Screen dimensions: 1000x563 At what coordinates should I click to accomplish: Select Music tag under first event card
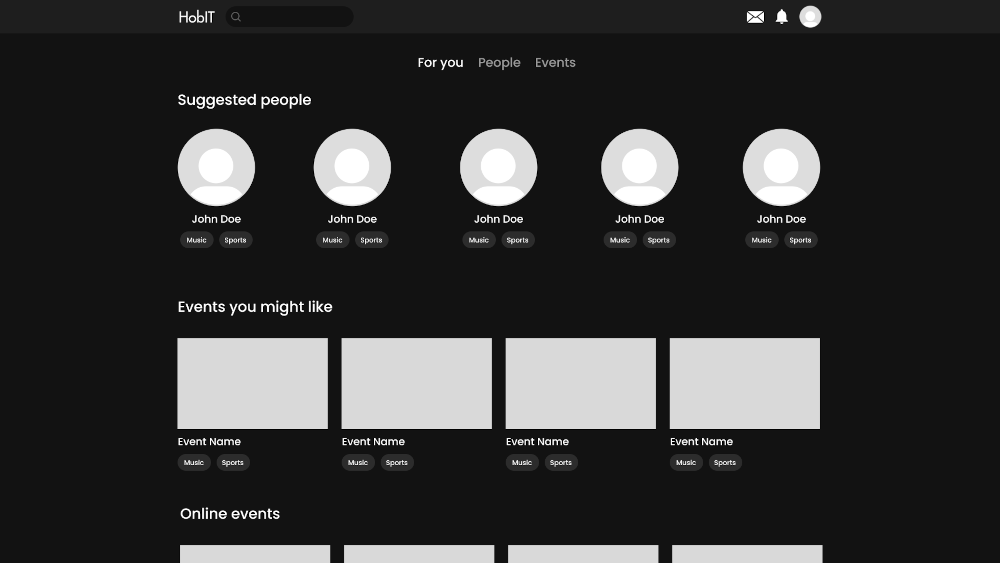click(x=194, y=462)
